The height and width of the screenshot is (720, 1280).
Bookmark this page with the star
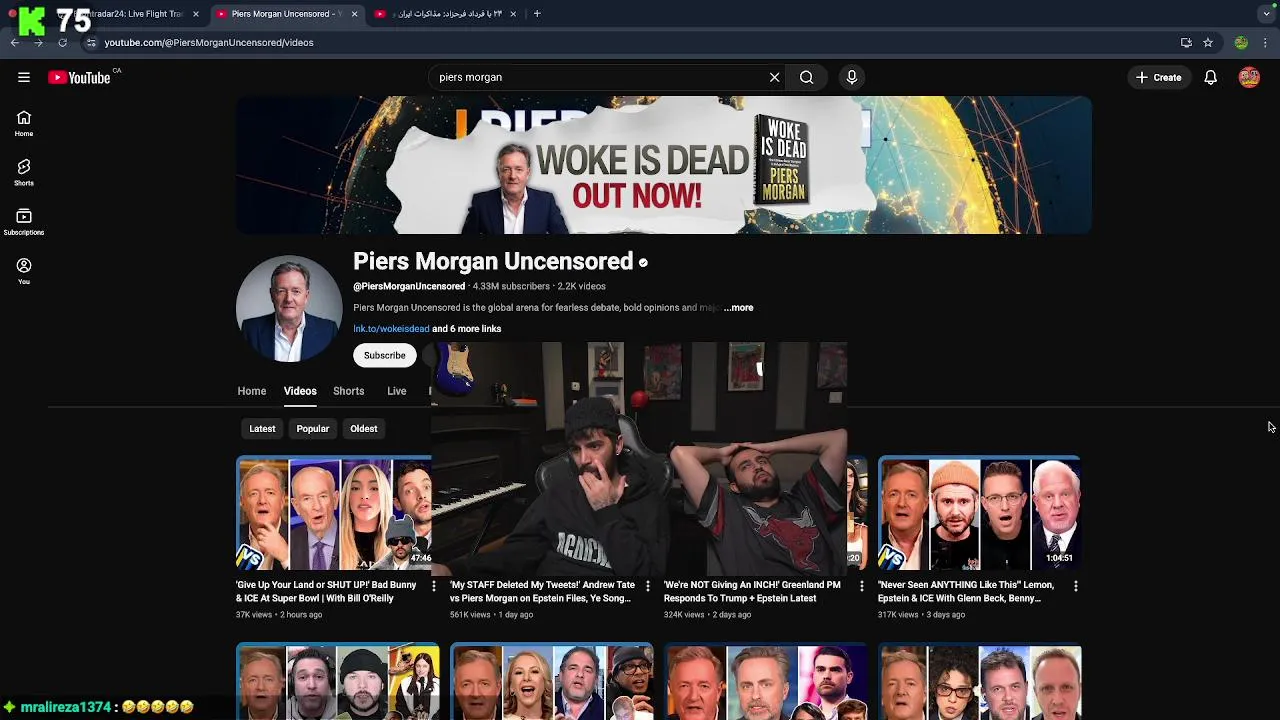pyautogui.click(x=1208, y=42)
